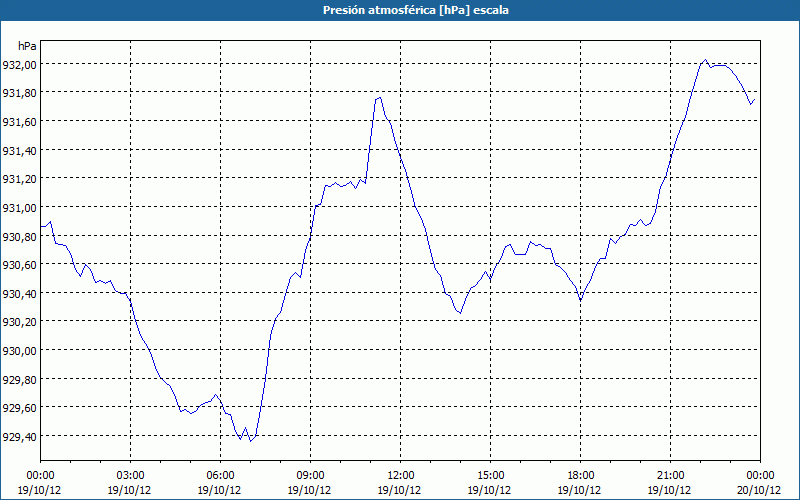Click the 06:00 time label

click(x=220, y=476)
